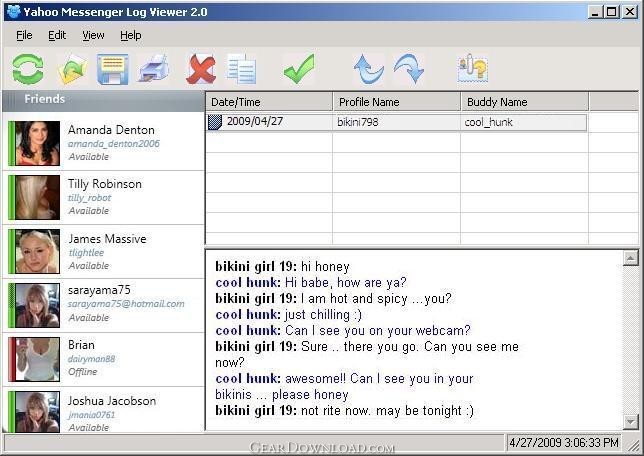644x456 pixels.
Task: Select Brian's profile photo
Action: point(37,359)
